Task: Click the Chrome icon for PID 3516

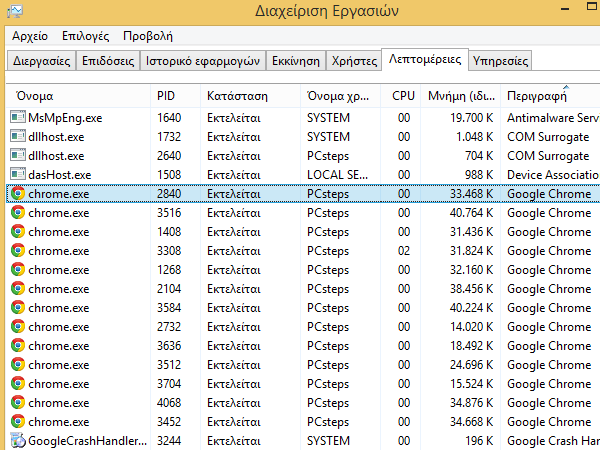Action: pyautogui.click(x=18, y=212)
